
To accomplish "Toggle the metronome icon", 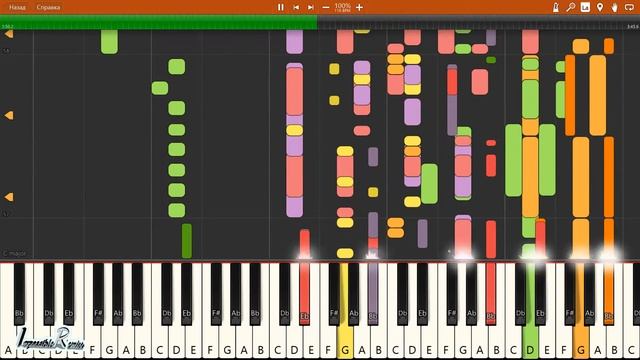I will pos(556,7).
